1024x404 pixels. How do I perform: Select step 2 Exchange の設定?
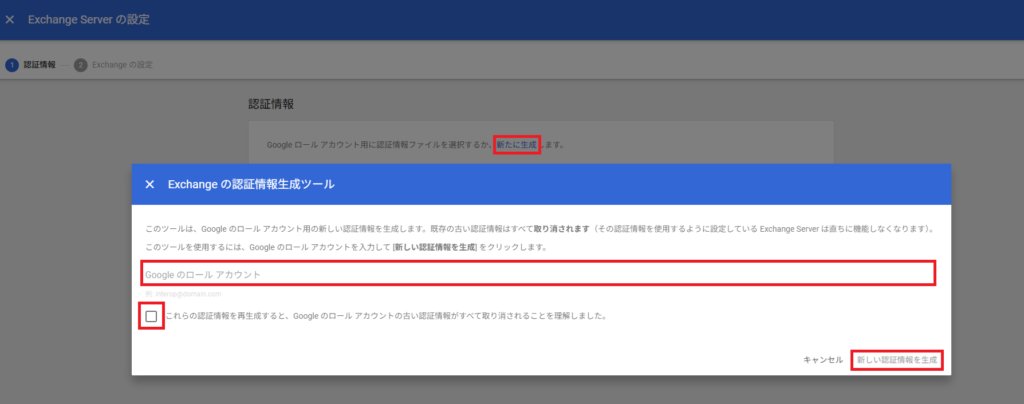[114, 65]
